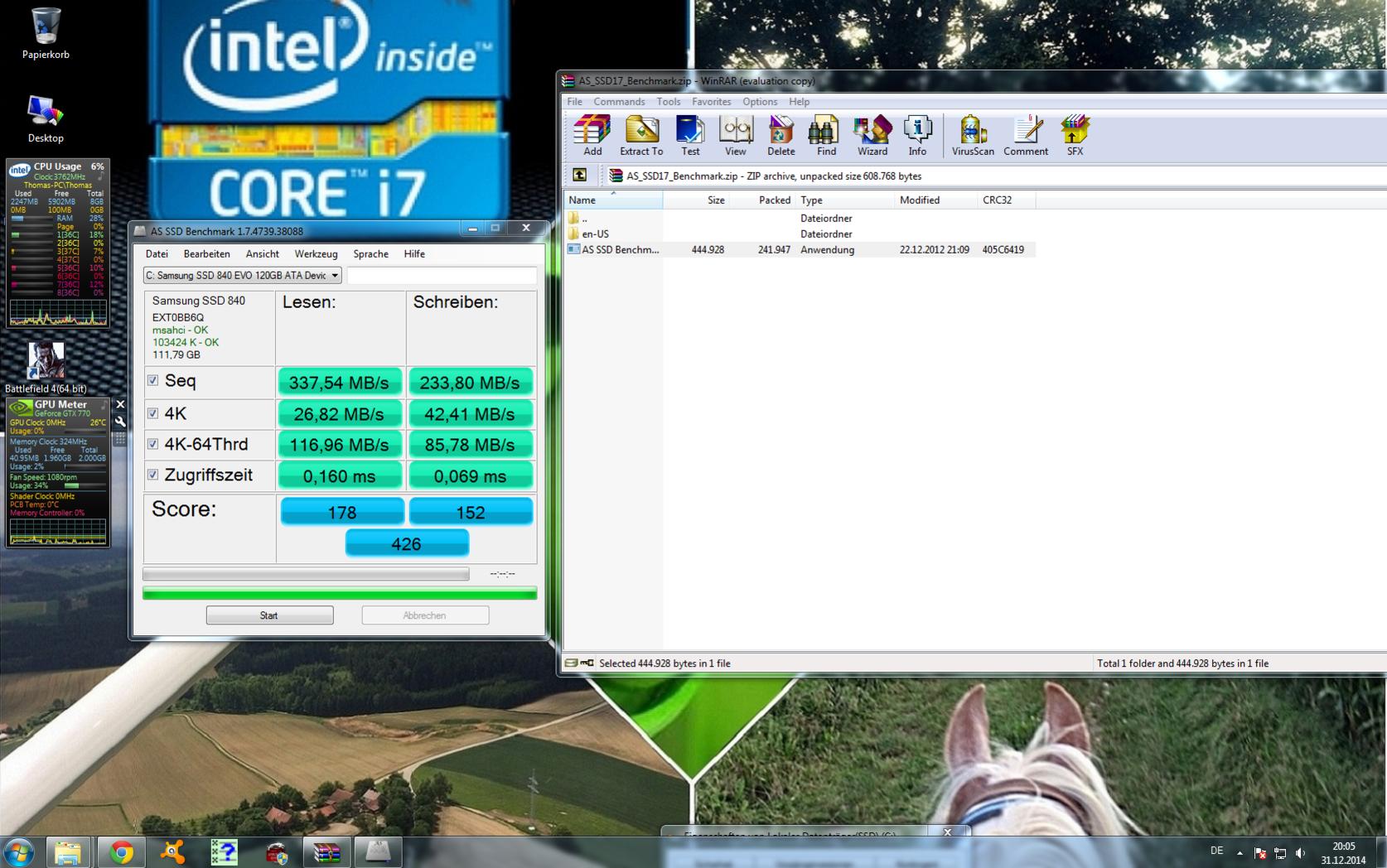
Task: Uncheck the Seq benchmark checkbox
Action: point(152,380)
